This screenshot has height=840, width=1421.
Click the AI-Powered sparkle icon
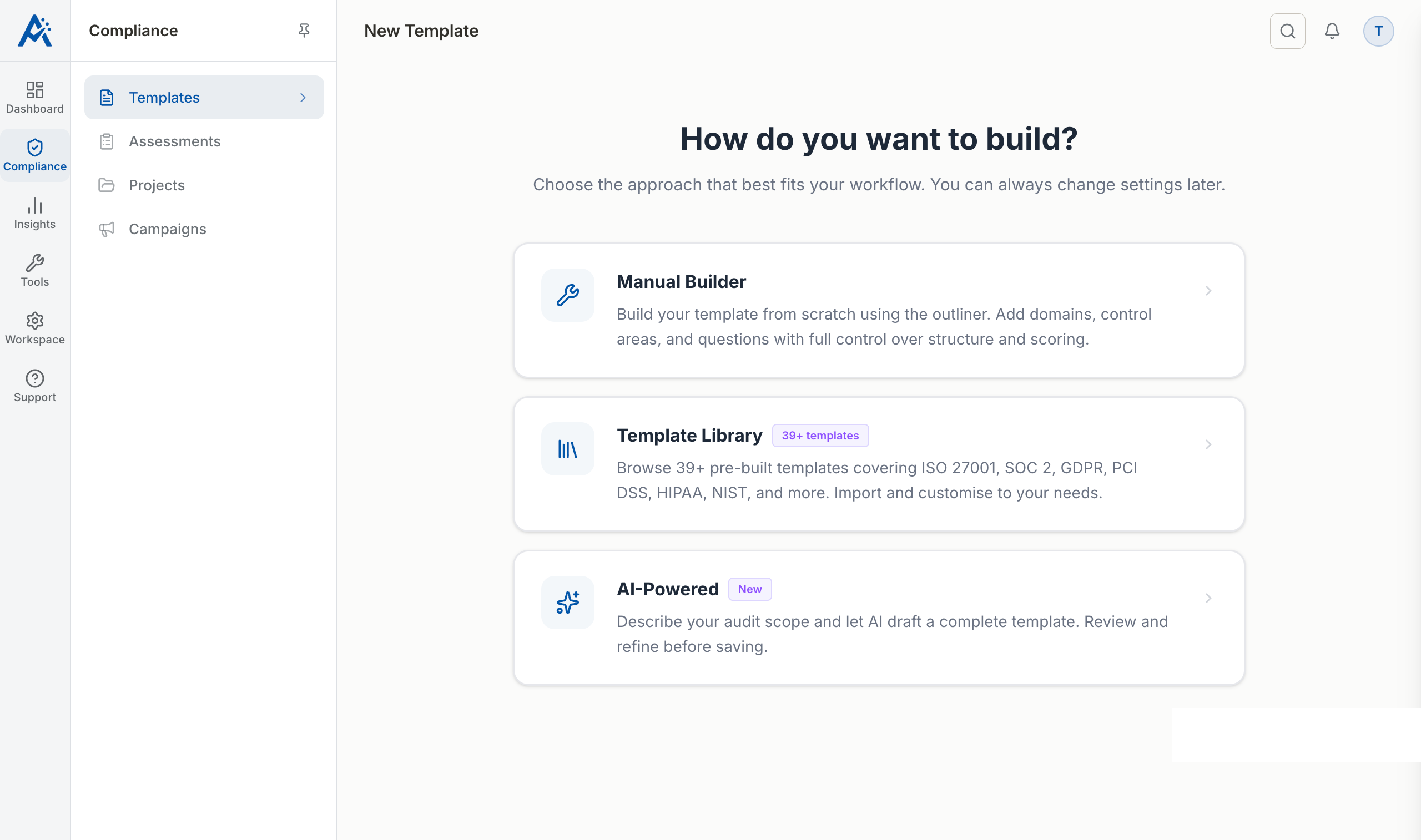[x=567, y=603]
